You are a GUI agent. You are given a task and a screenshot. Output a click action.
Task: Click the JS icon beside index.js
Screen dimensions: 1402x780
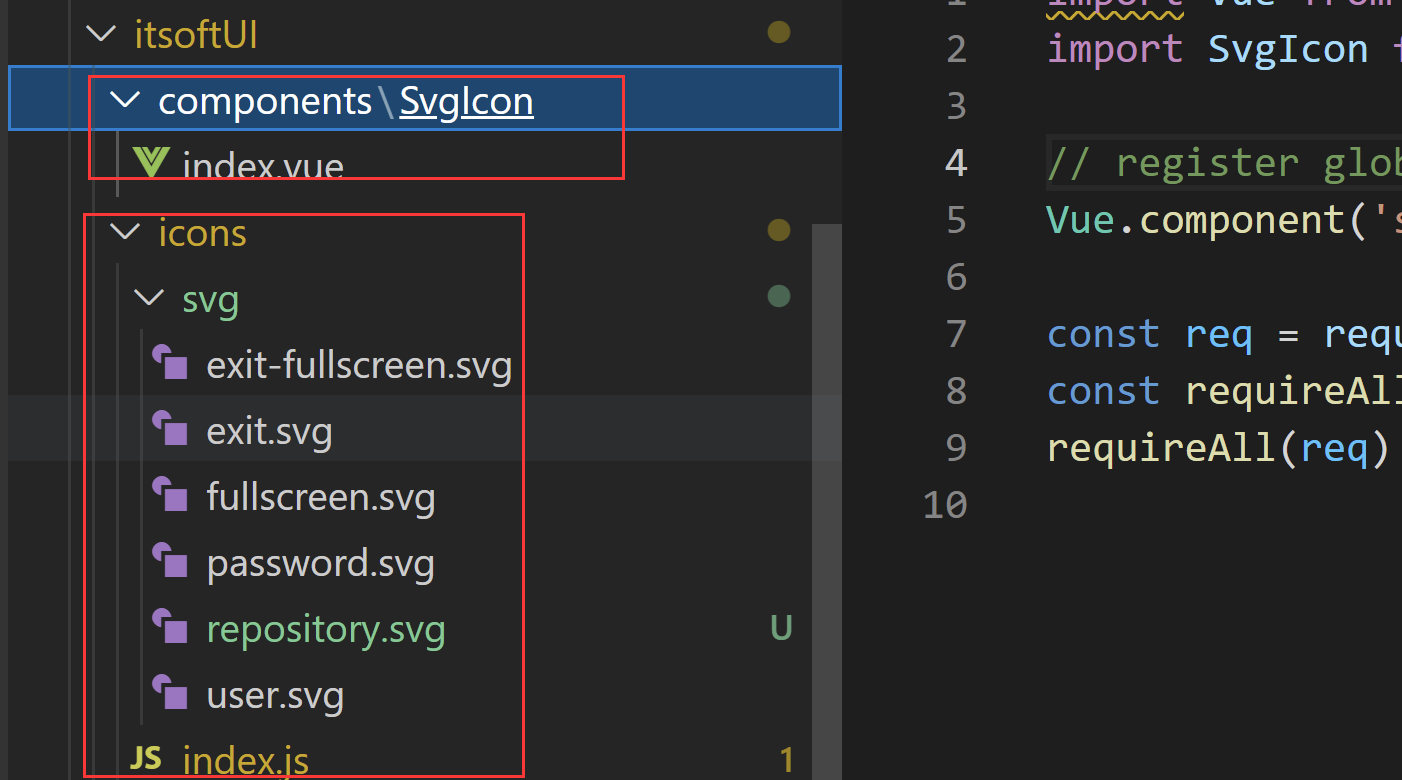[146, 759]
